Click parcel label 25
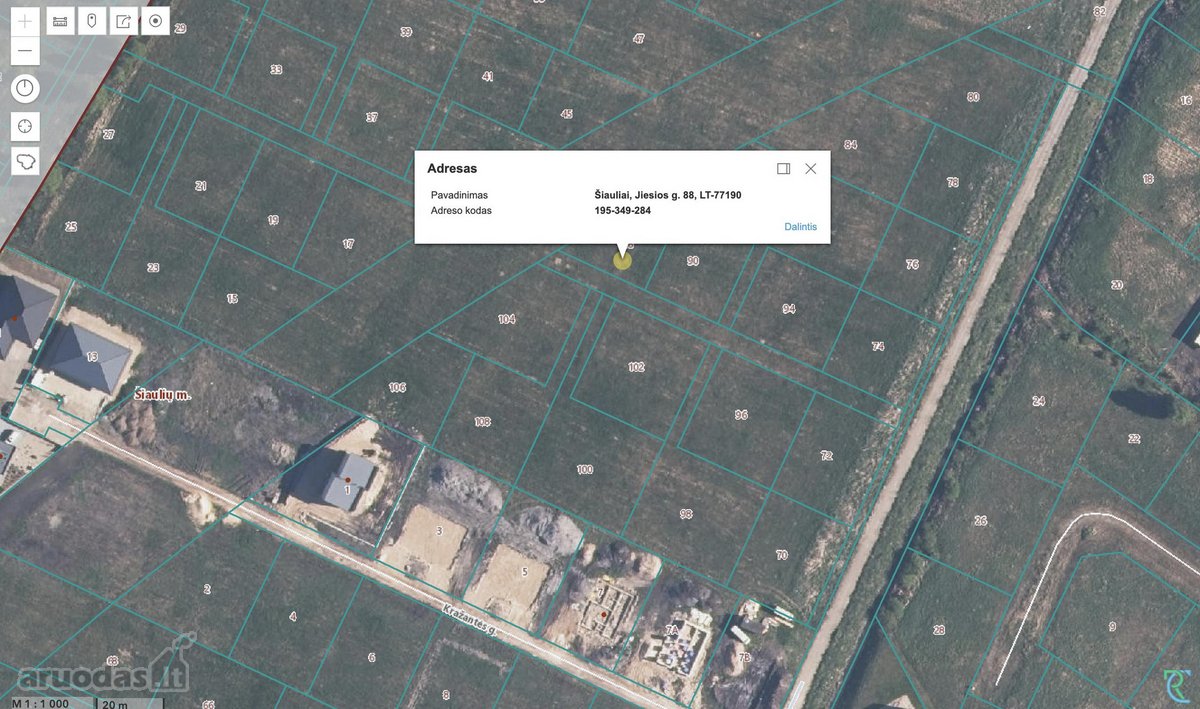The height and width of the screenshot is (709, 1200). [71, 227]
